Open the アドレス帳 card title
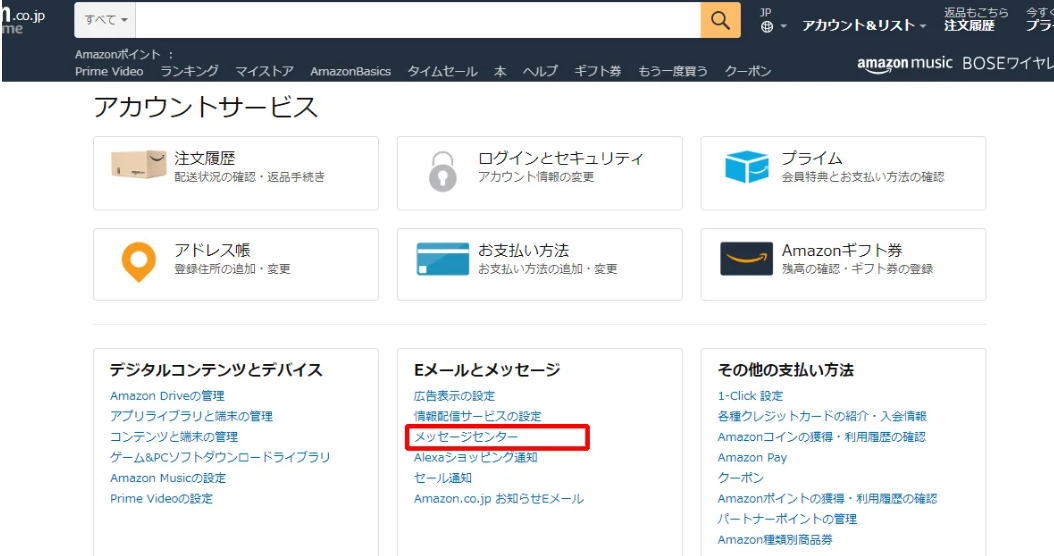 pyautogui.click(x=212, y=251)
